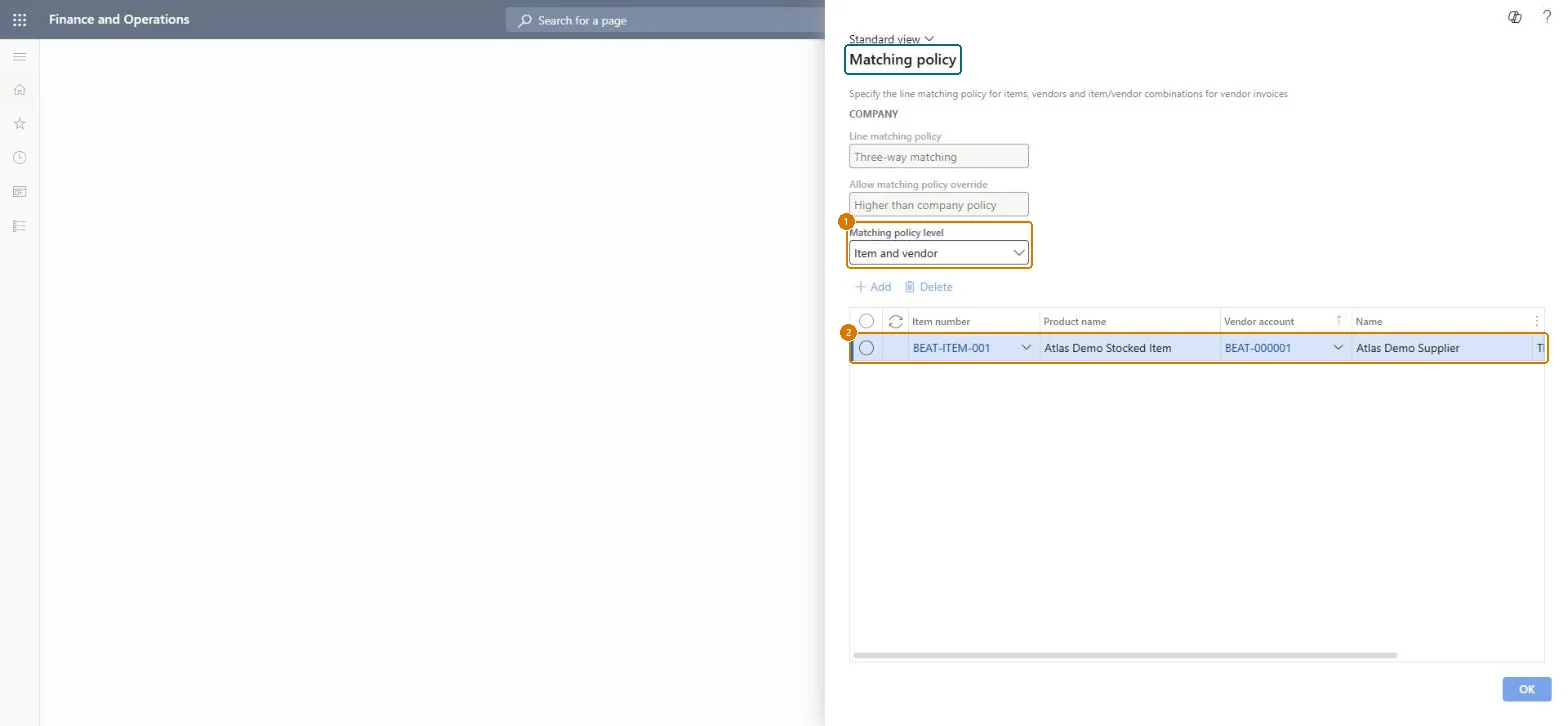This screenshot has width=1568, height=726.
Task: Open the BEAT-000001 vendor account dropdown
Action: (1338, 348)
